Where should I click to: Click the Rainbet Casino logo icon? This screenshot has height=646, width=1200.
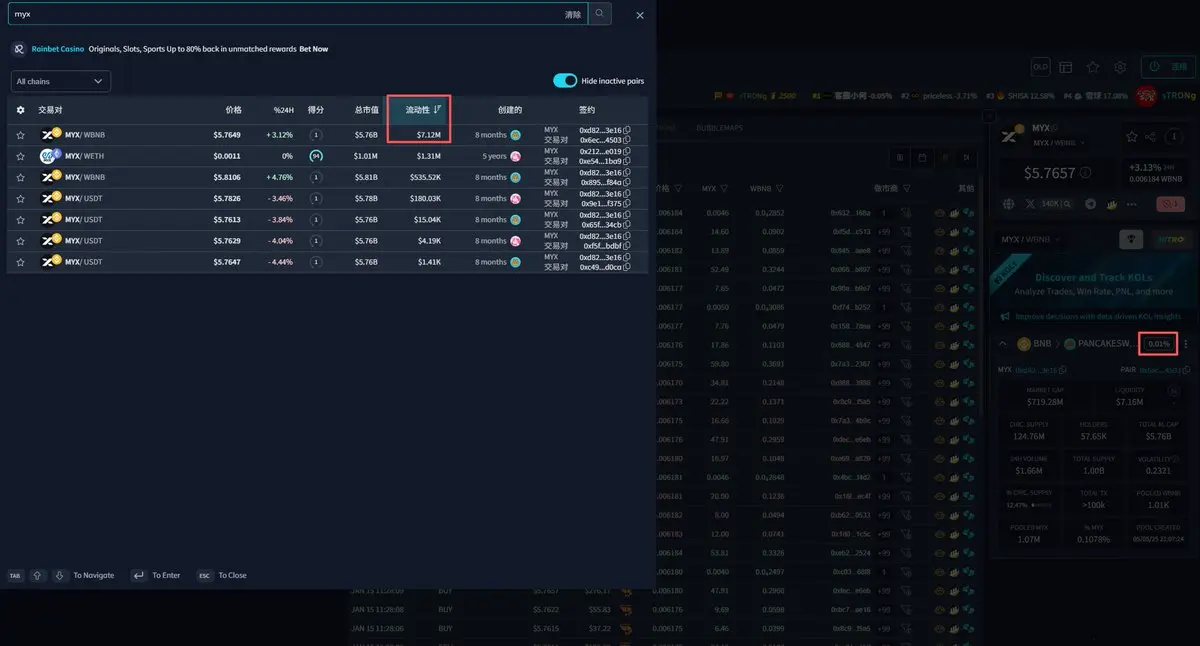[x=19, y=49]
